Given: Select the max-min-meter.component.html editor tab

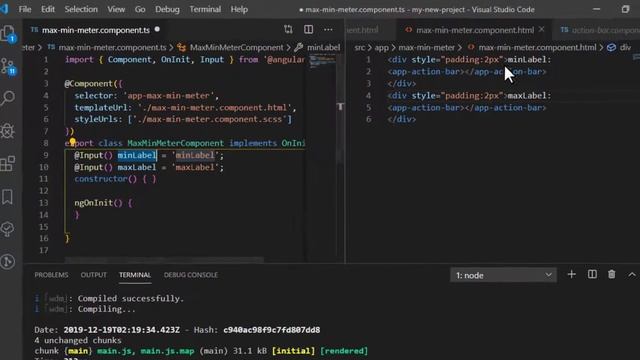Looking at the screenshot, I should click(x=475, y=30).
